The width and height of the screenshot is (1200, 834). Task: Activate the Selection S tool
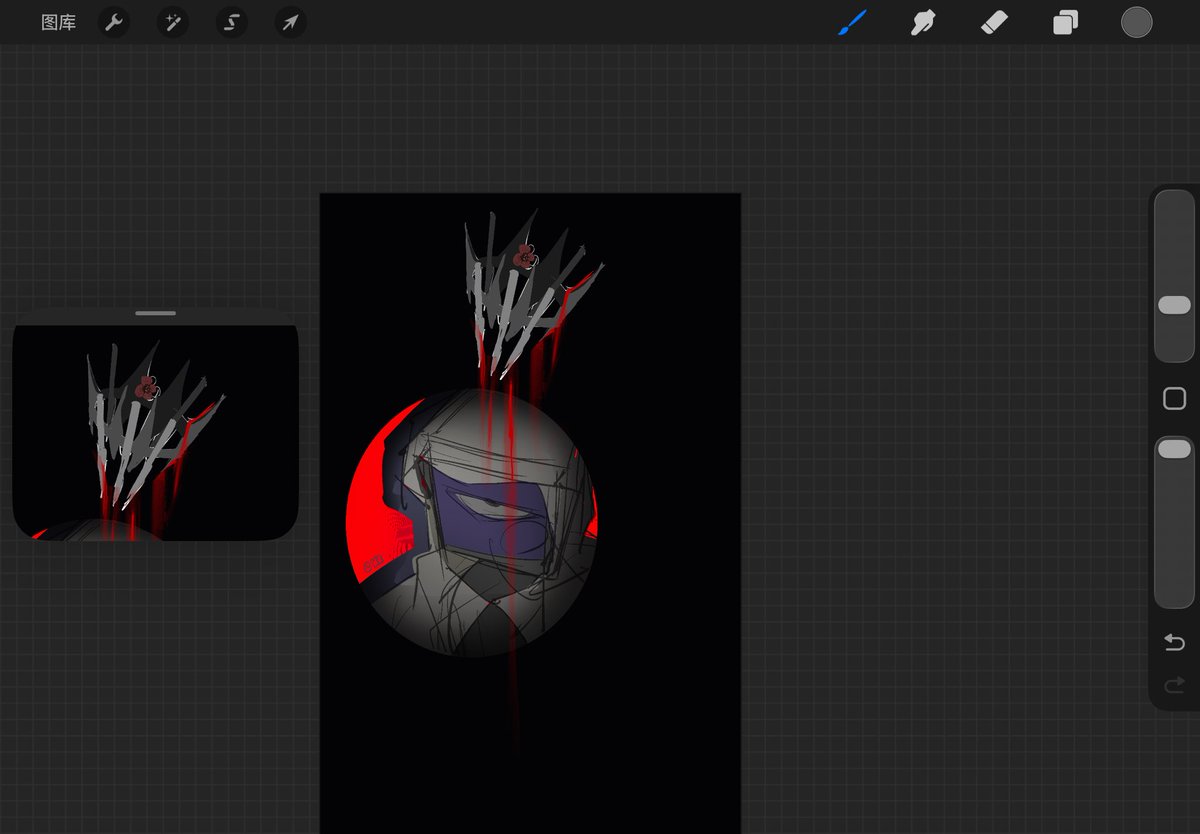point(232,22)
